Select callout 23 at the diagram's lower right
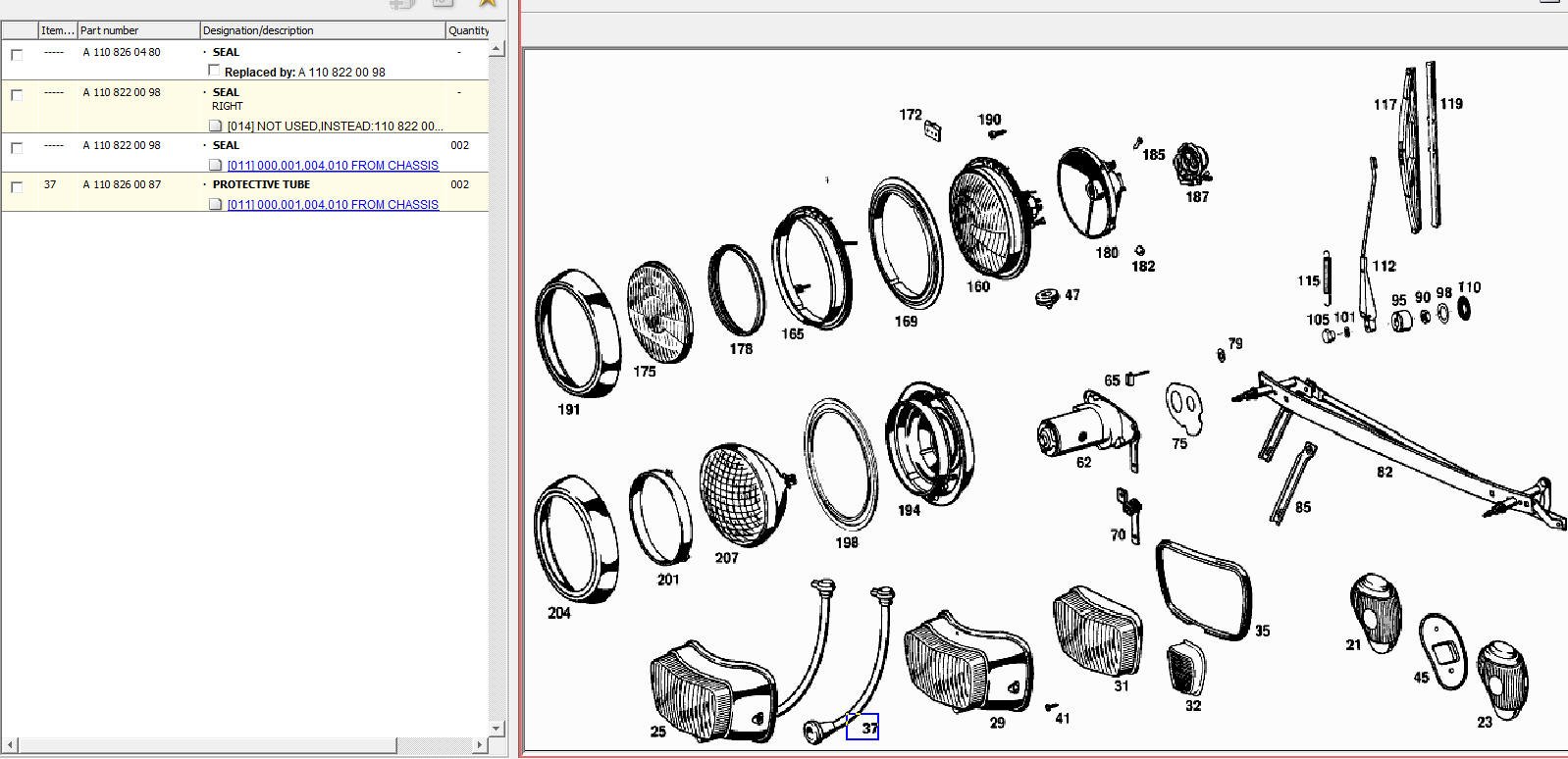This screenshot has width=1568, height=759. tap(1485, 722)
